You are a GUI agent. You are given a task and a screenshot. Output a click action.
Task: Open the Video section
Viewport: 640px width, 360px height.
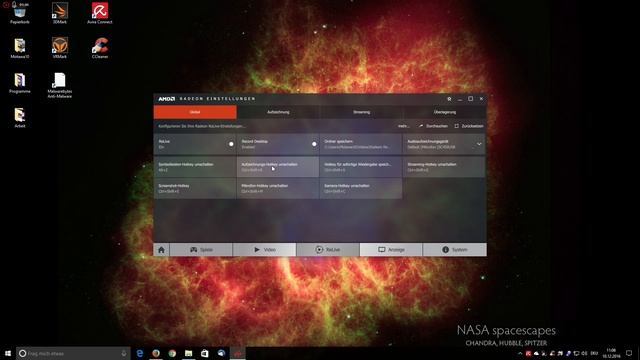point(264,250)
